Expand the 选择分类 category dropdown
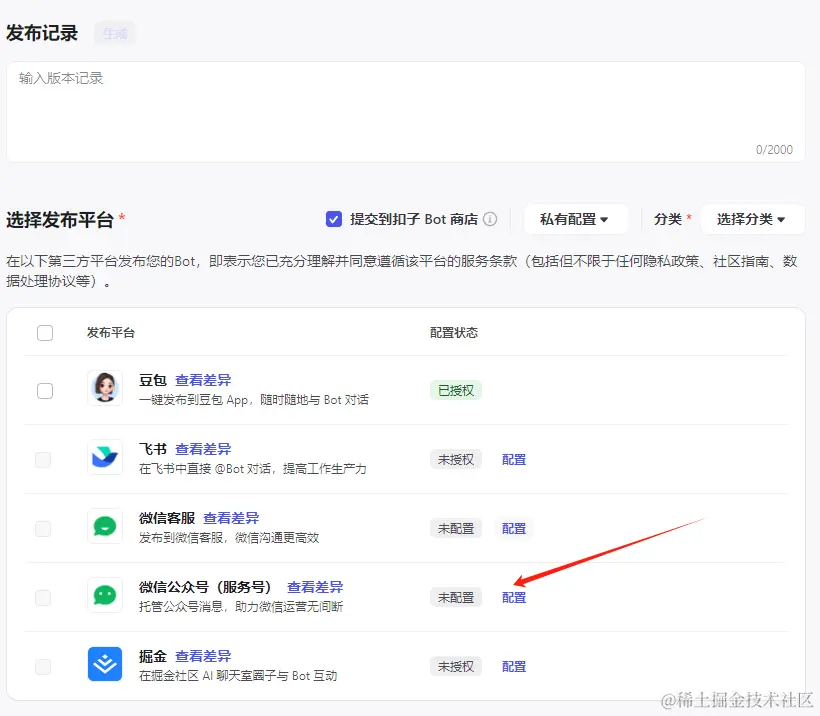This screenshot has width=820, height=716. coord(753,219)
